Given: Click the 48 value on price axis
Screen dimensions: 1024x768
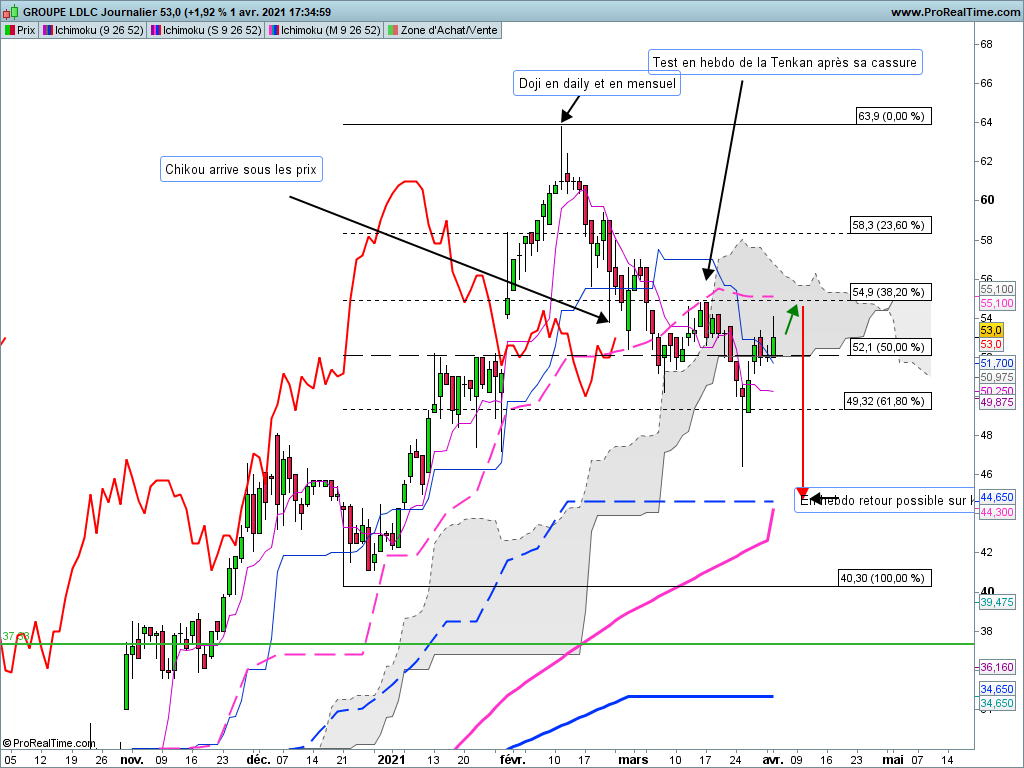Looking at the screenshot, I should (x=986, y=435).
